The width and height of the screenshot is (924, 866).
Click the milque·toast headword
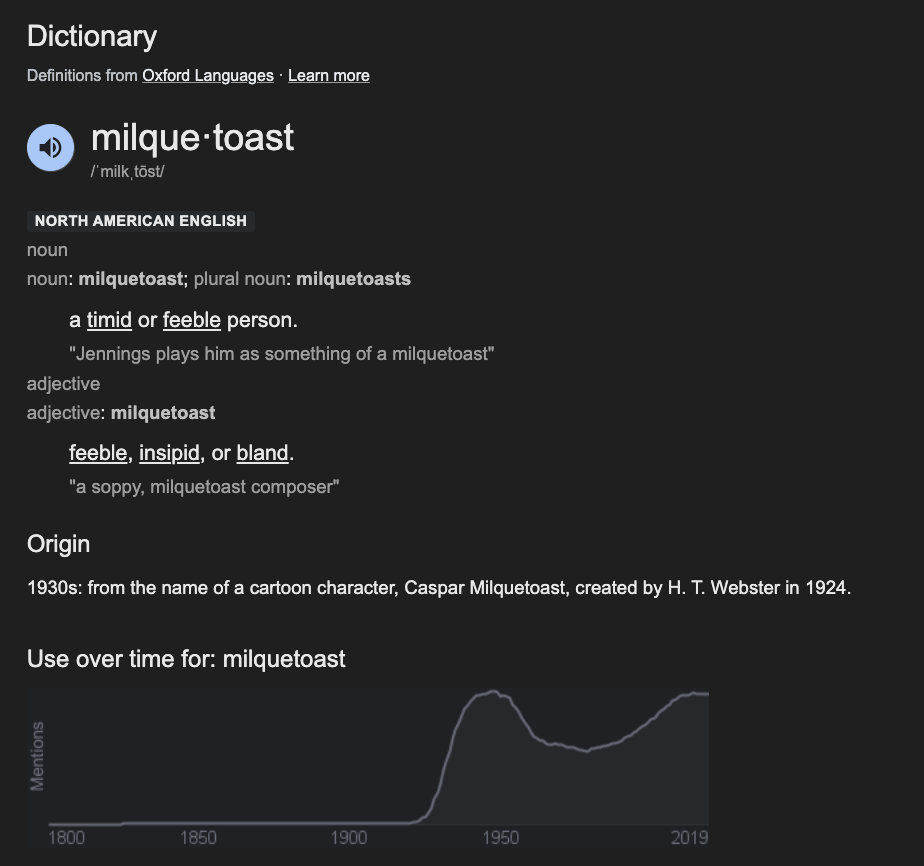point(192,138)
